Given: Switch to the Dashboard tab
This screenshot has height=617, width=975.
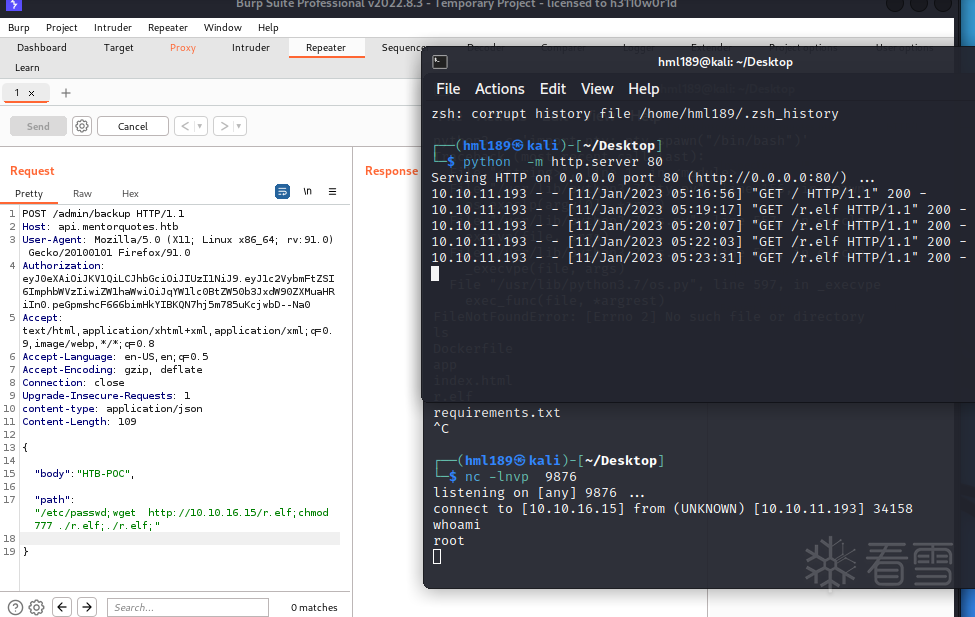Looking at the screenshot, I should click(42, 47).
